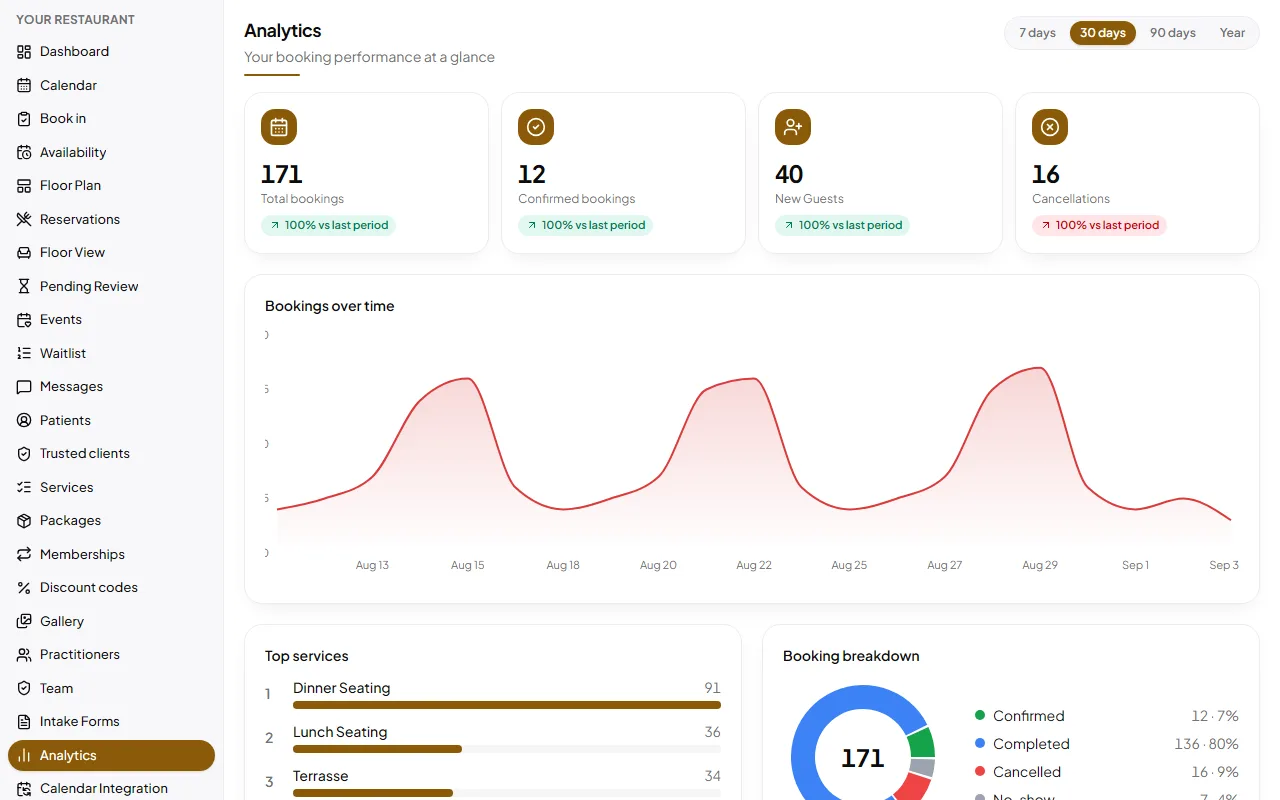1280x800 pixels.
Task: Click the Aug 22 axis label
Action: (x=754, y=565)
